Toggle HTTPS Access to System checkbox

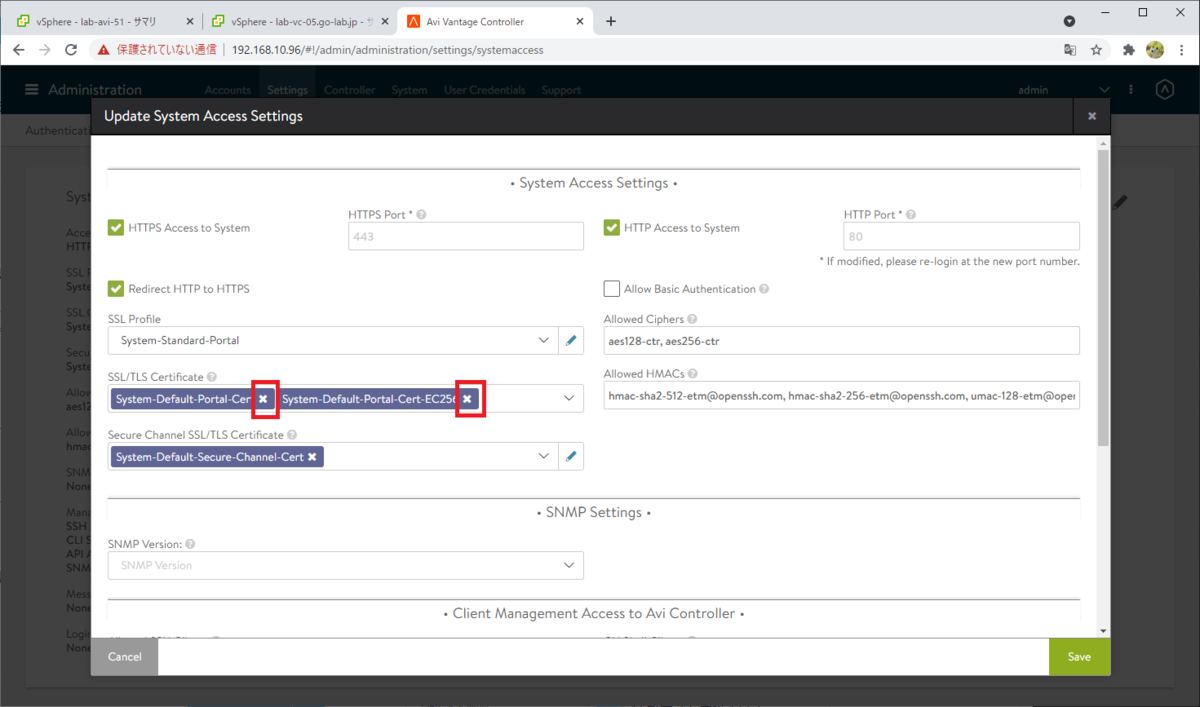116,228
